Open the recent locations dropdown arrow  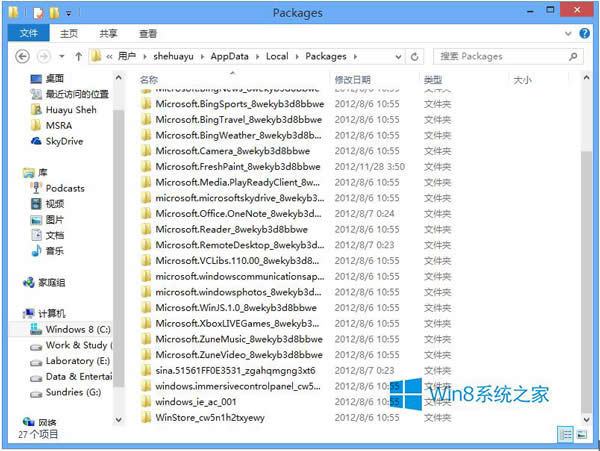pyautogui.click(x=62, y=57)
